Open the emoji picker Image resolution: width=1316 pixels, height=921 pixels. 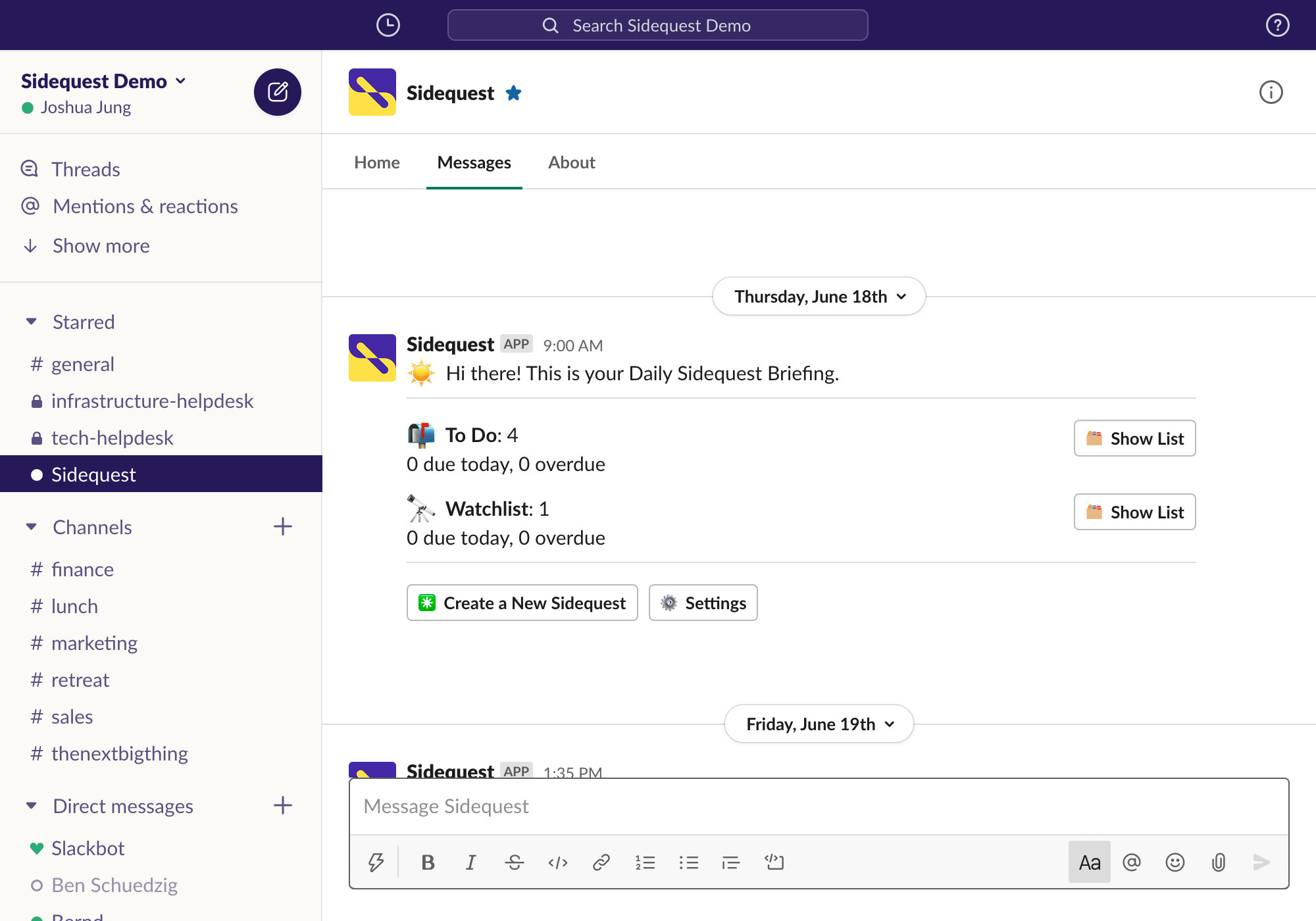pyautogui.click(x=1175, y=862)
